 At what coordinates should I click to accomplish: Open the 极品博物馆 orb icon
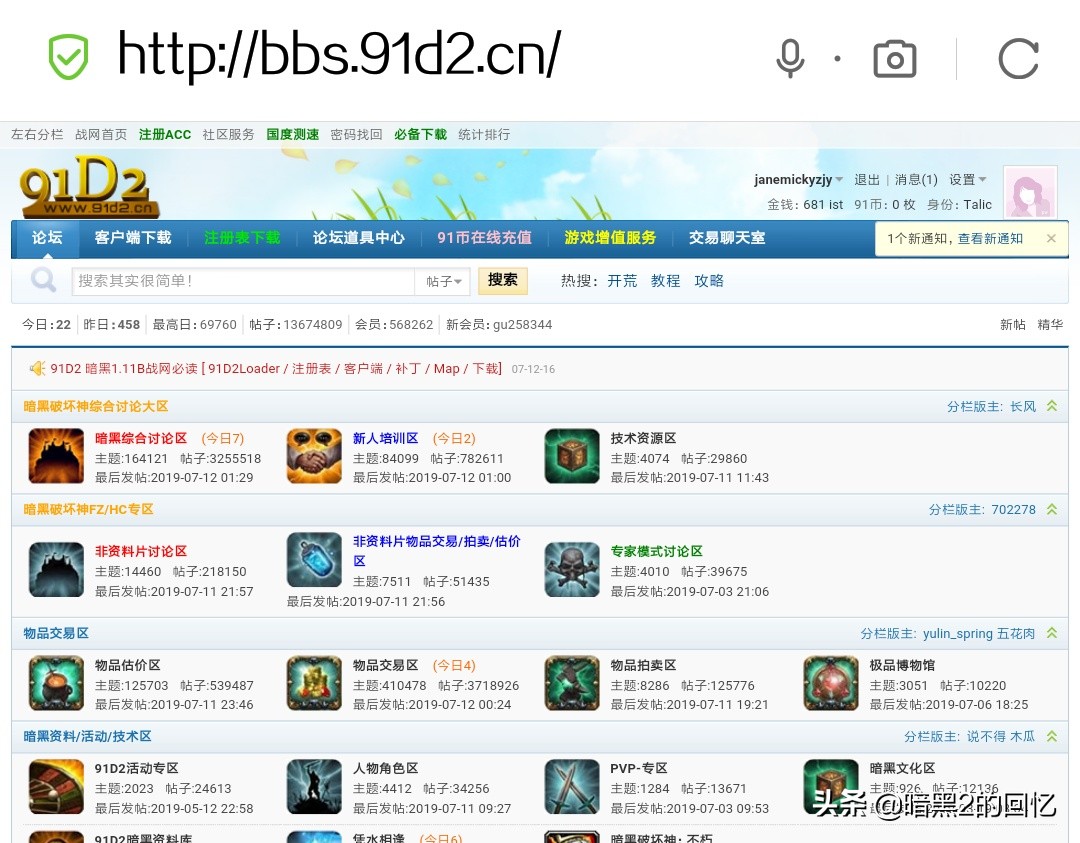click(831, 683)
